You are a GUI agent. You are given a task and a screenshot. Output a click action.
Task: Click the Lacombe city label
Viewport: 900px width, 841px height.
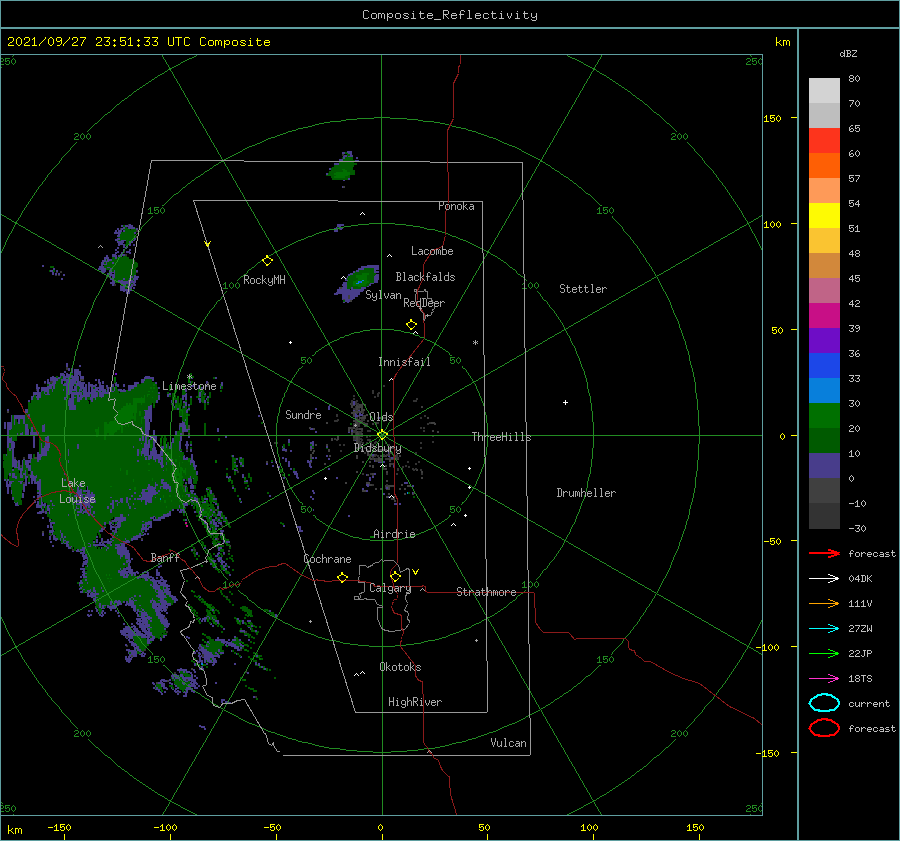click(432, 251)
